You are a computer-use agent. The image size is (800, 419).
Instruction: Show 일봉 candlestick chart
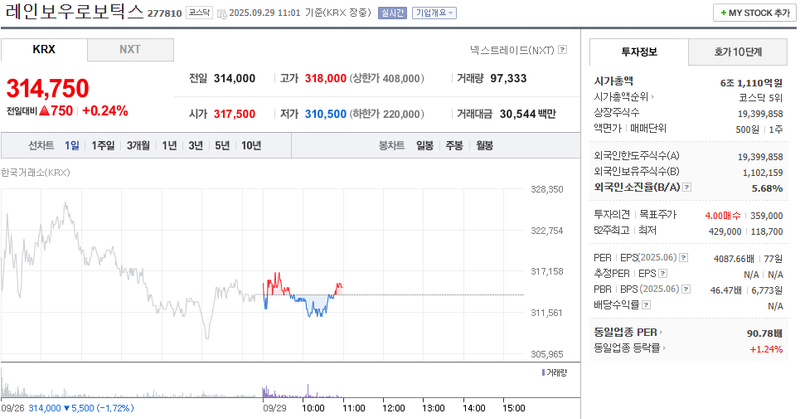(424, 146)
